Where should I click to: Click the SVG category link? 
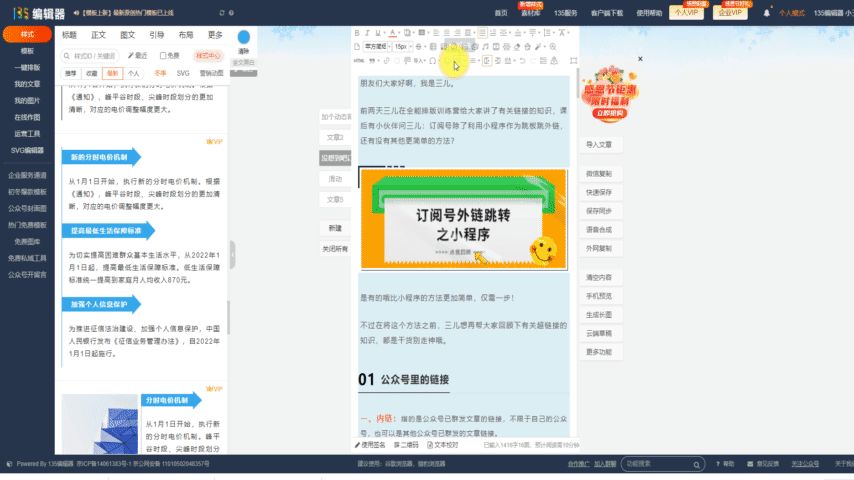pyautogui.click(x=183, y=73)
